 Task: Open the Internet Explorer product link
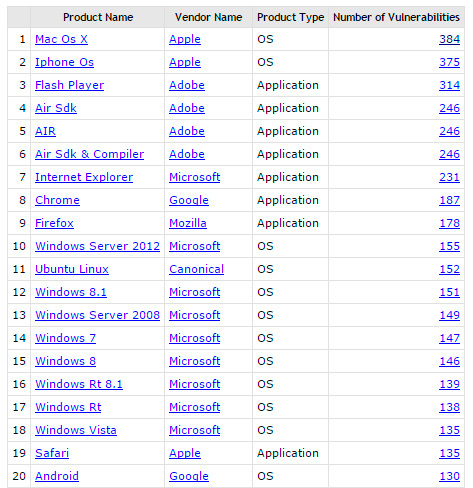[84, 177]
